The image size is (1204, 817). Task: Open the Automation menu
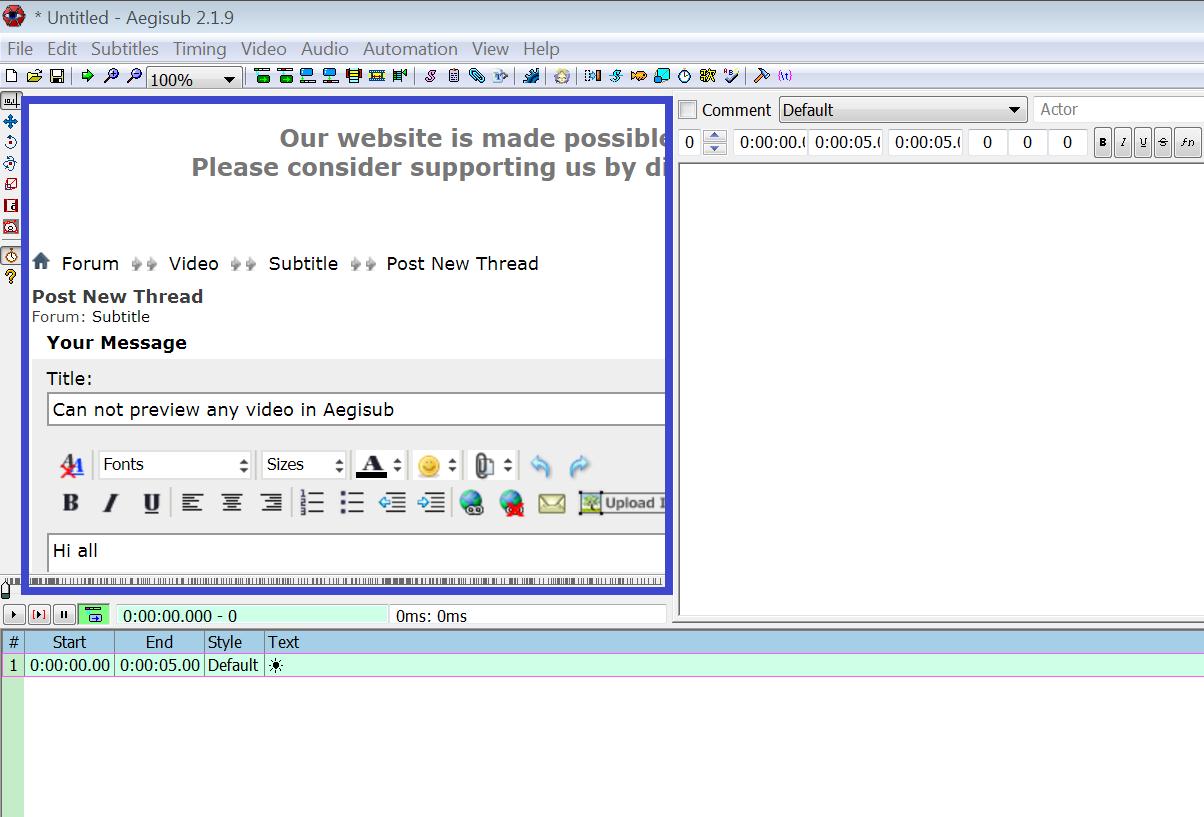pyautogui.click(x=410, y=49)
